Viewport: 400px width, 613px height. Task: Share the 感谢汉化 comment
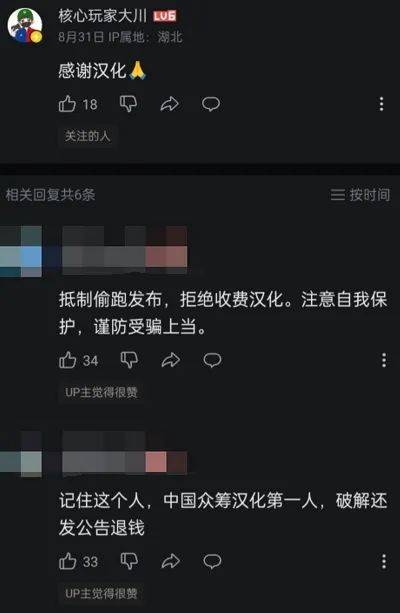point(170,104)
